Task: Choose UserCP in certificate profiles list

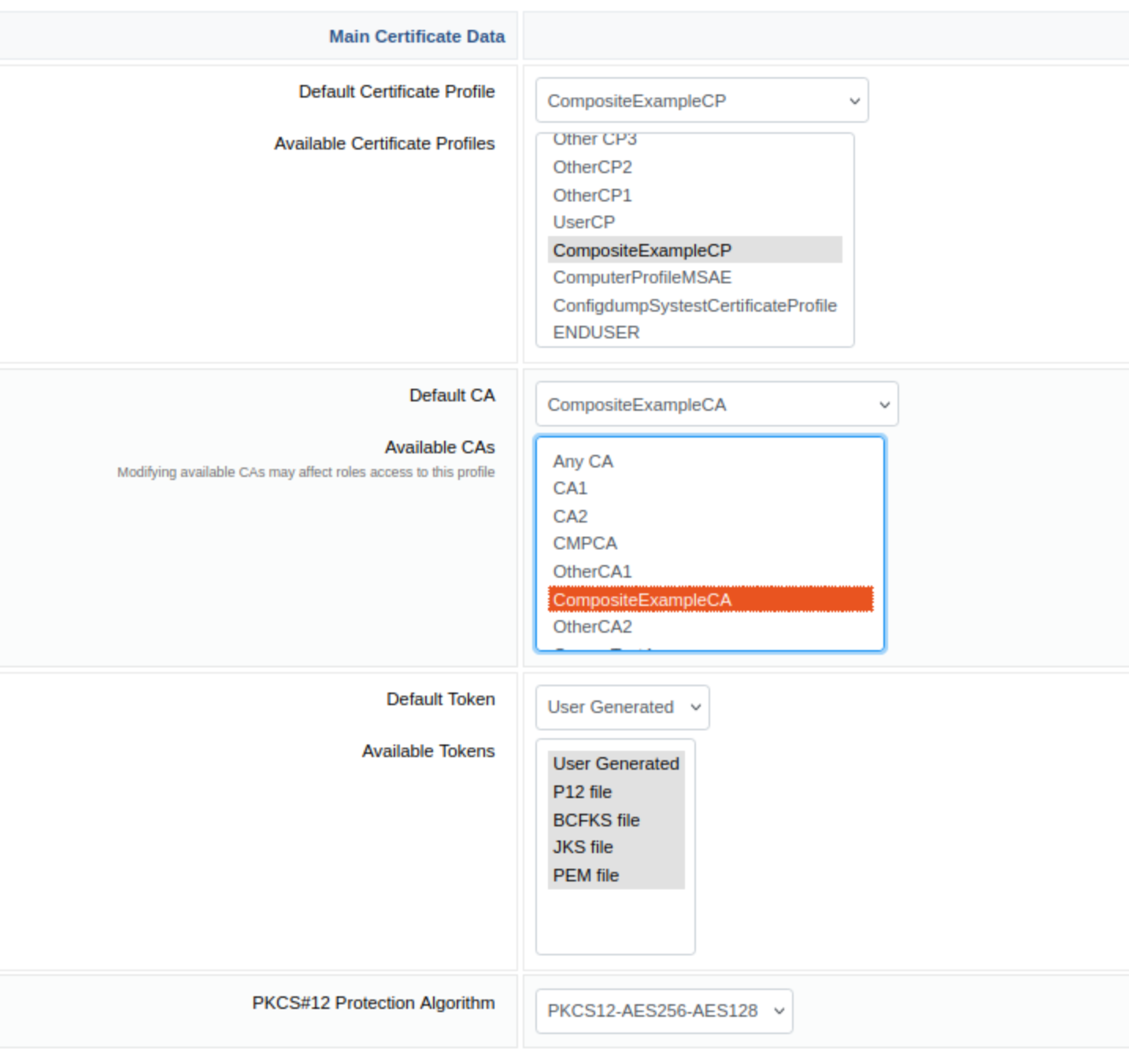Action: pos(583,223)
